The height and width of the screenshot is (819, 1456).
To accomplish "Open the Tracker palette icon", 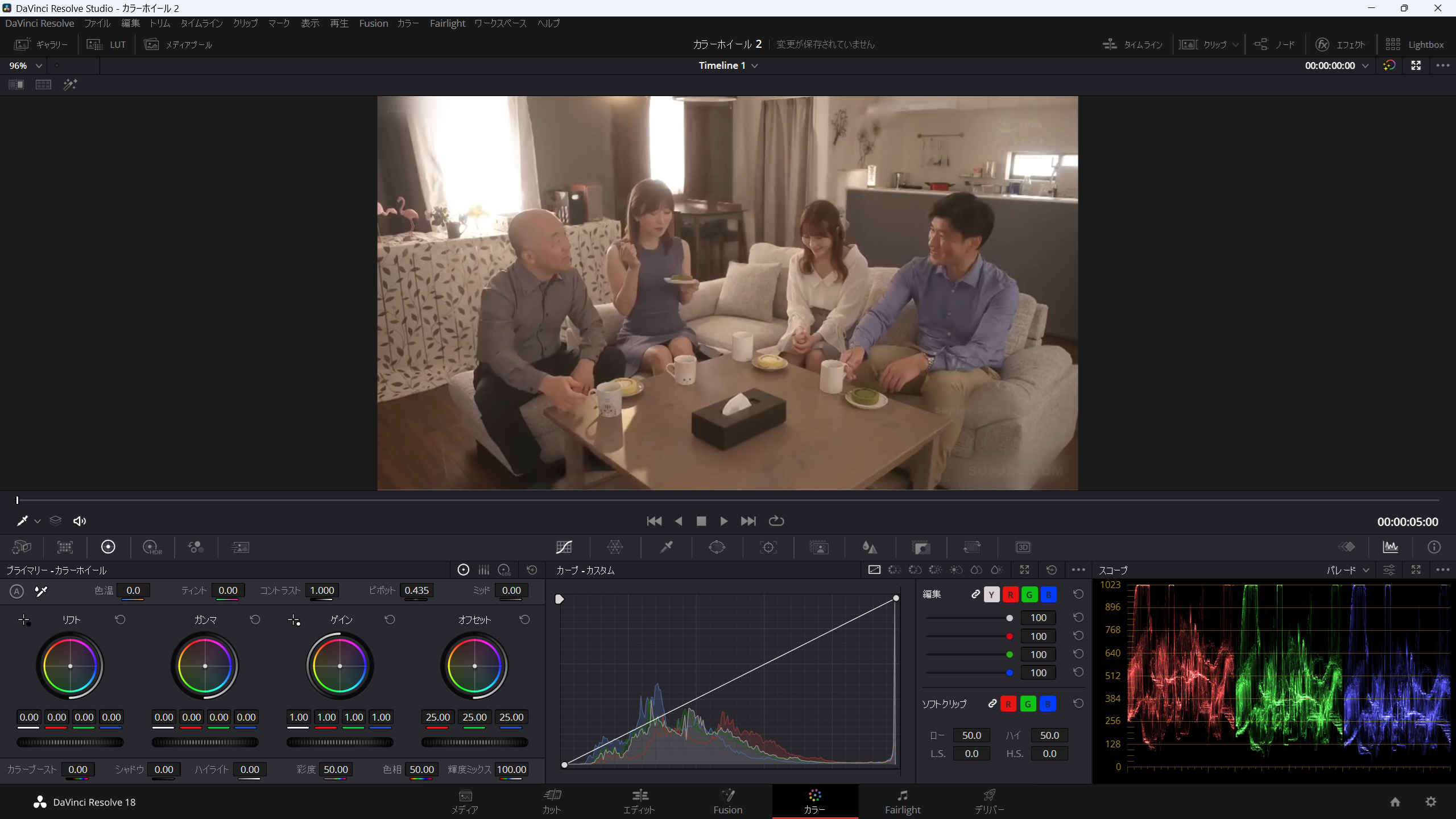I will point(768,547).
